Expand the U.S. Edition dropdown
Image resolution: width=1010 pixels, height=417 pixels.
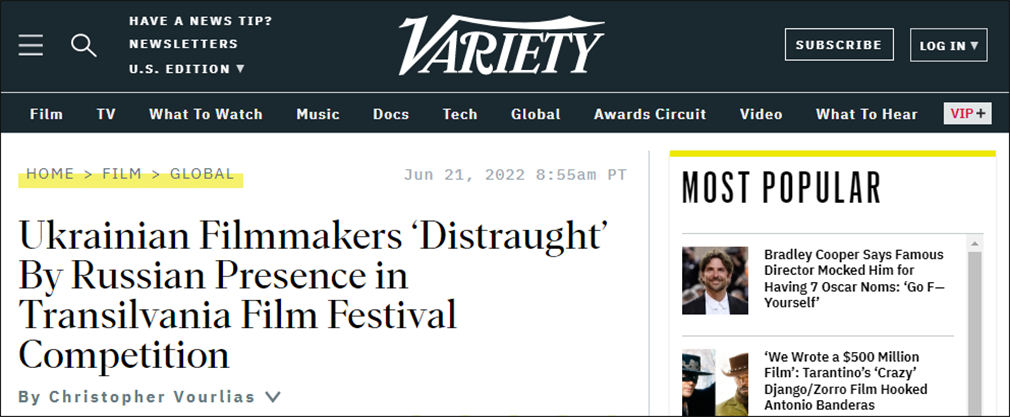pos(187,69)
